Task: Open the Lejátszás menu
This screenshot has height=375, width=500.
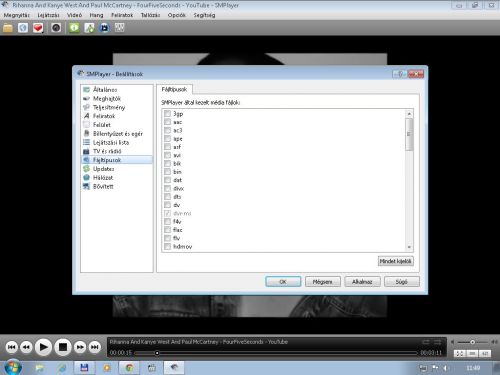Action: pos(48,15)
